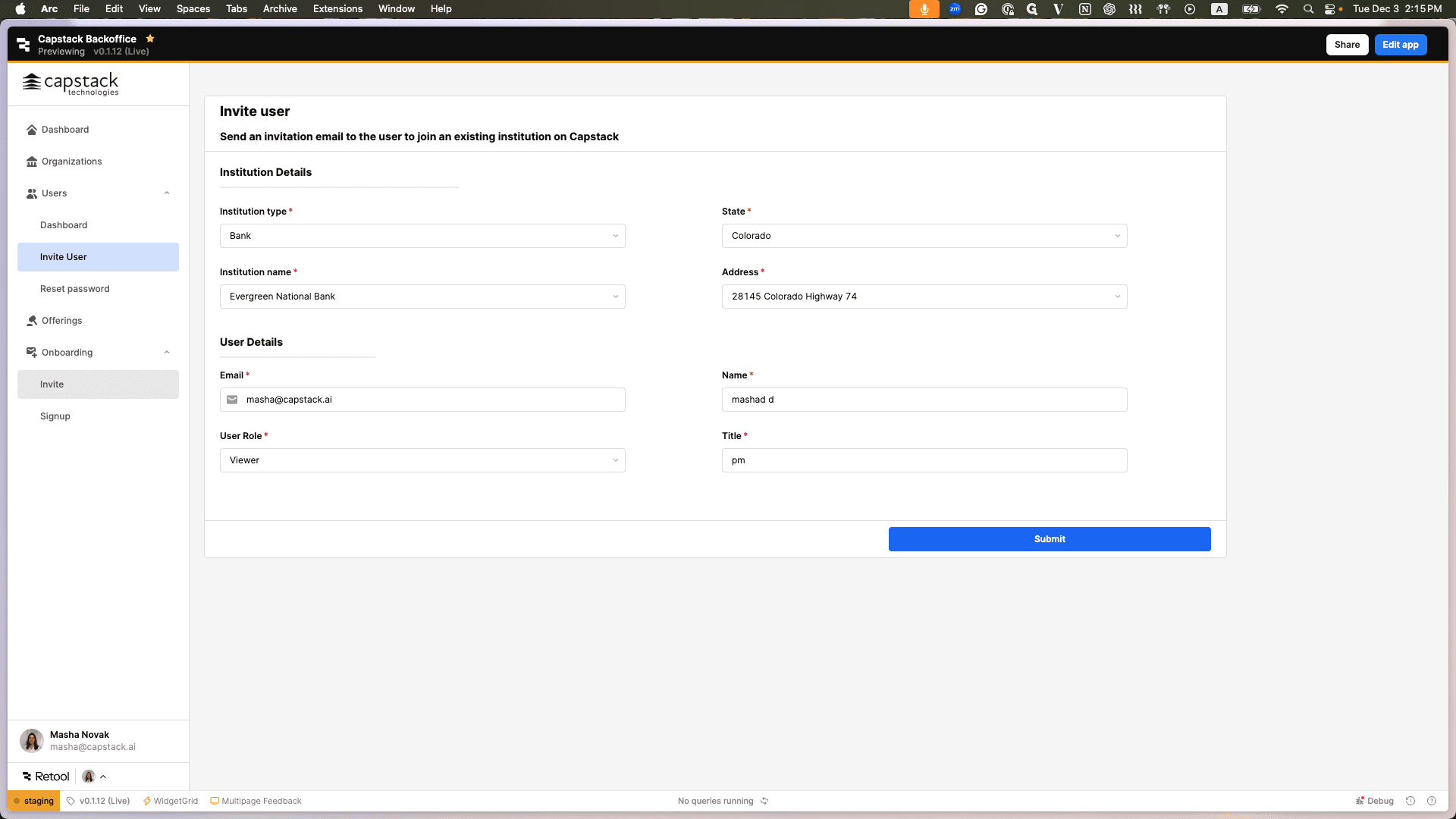Expand the user menu chevron beside Retool
This screenshot has width=1456, height=819.
click(103, 777)
